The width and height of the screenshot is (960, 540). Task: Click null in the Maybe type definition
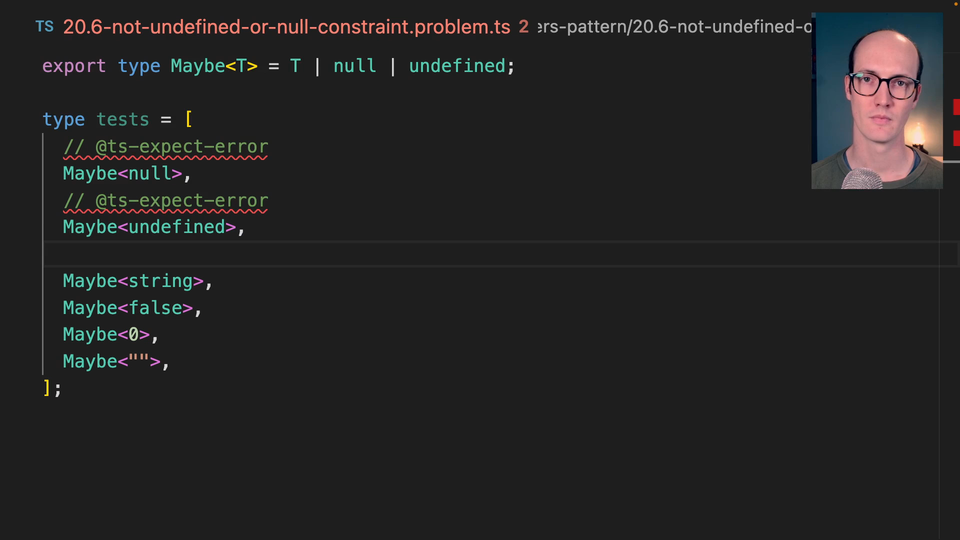(x=354, y=66)
